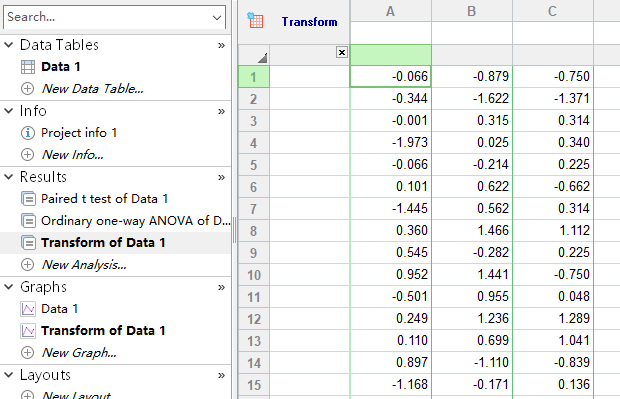620x399 pixels.
Task: Click the panel splitter handle beside navigator
Action: (x=234, y=230)
